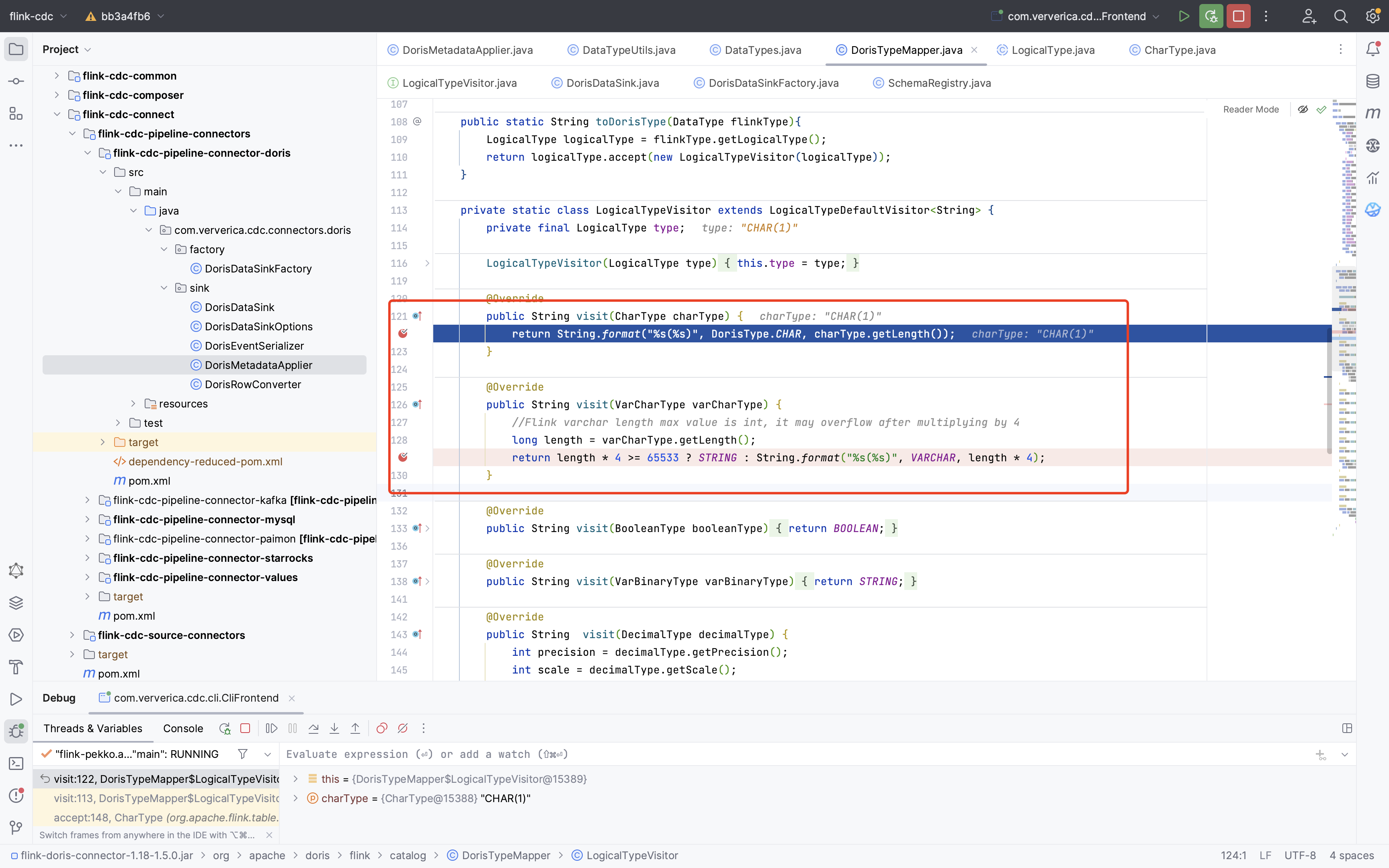Open run configuration dropdown com.ververica.cd...Frontend
Viewport: 1389px width, 868px height.
click(1076, 16)
